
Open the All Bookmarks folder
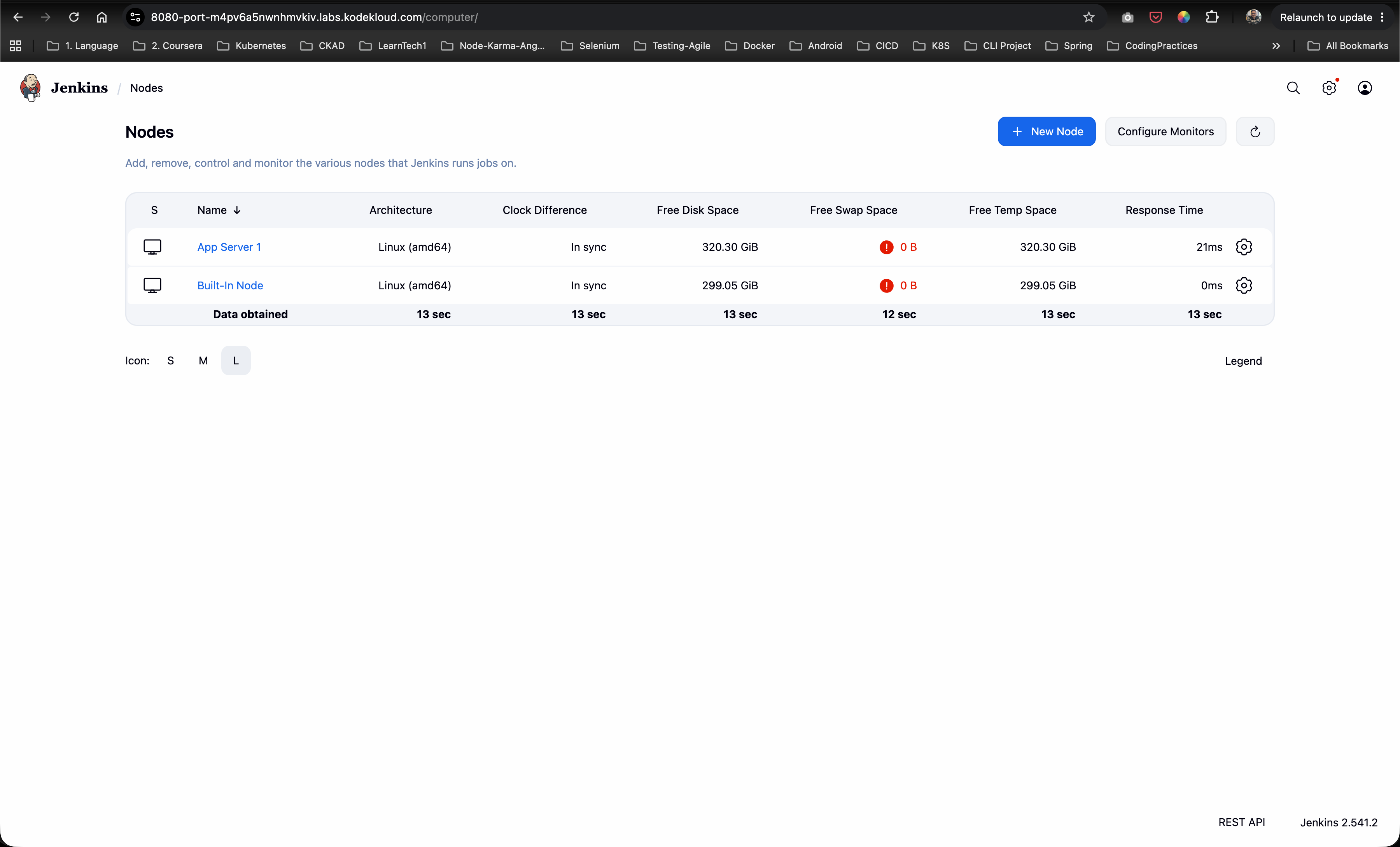[x=1347, y=46]
